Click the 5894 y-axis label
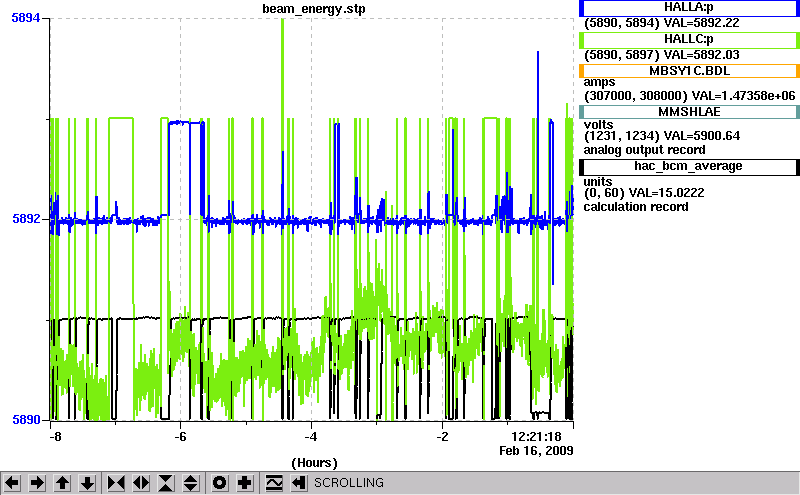Screen dimensions: 800x495 click(26, 18)
